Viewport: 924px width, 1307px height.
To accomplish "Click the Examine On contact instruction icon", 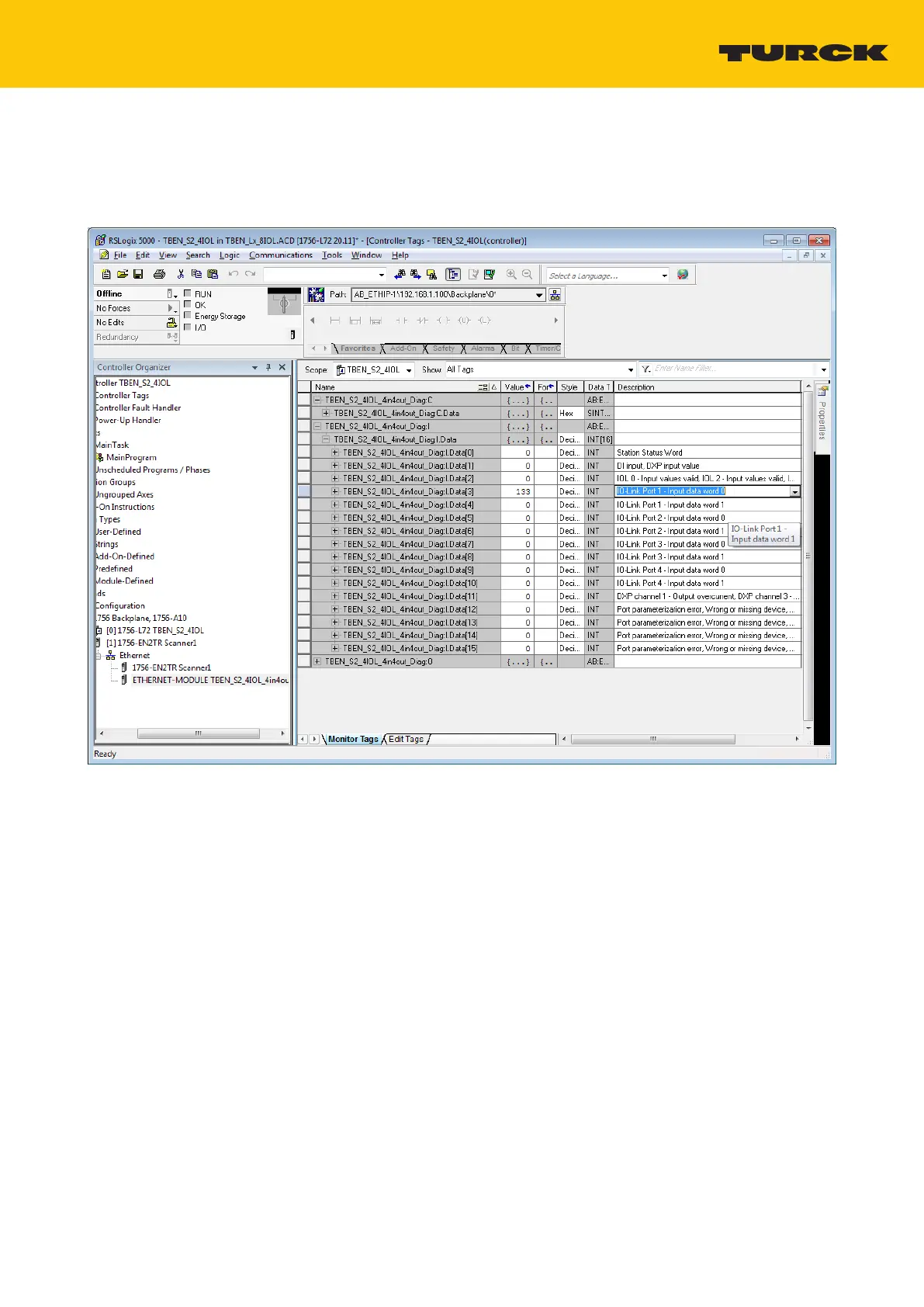I will [402, 321].
